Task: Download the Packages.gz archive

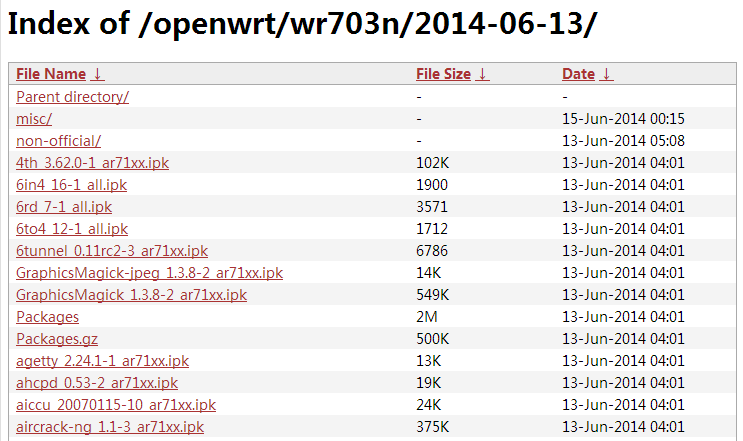Action: (x=57, y=339)
